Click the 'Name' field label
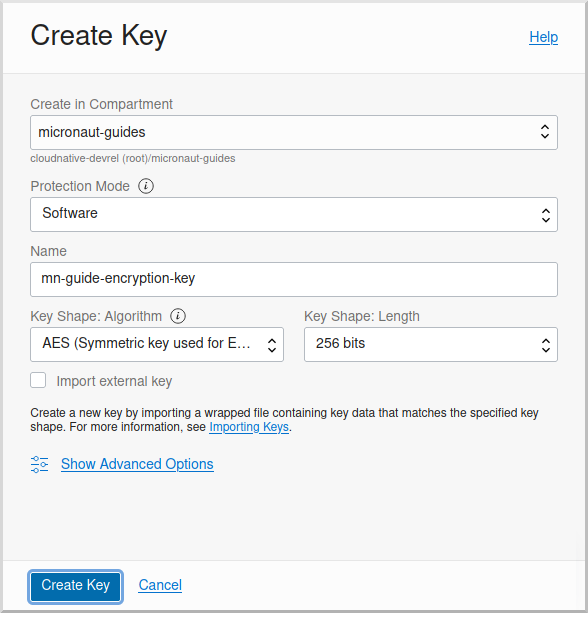 point(48,251)
